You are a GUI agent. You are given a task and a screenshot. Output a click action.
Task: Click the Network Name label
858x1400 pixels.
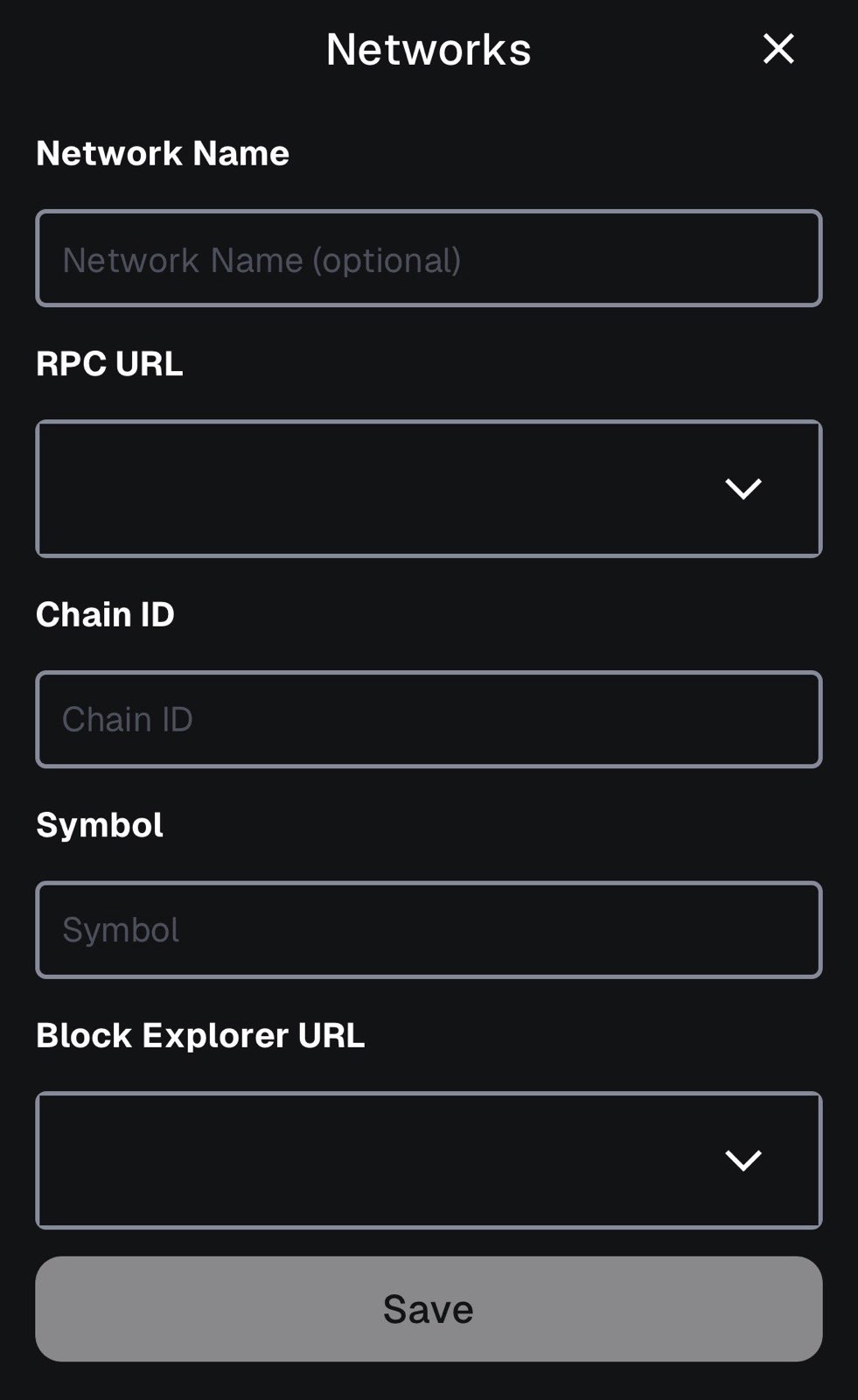[x=163, y=153]
